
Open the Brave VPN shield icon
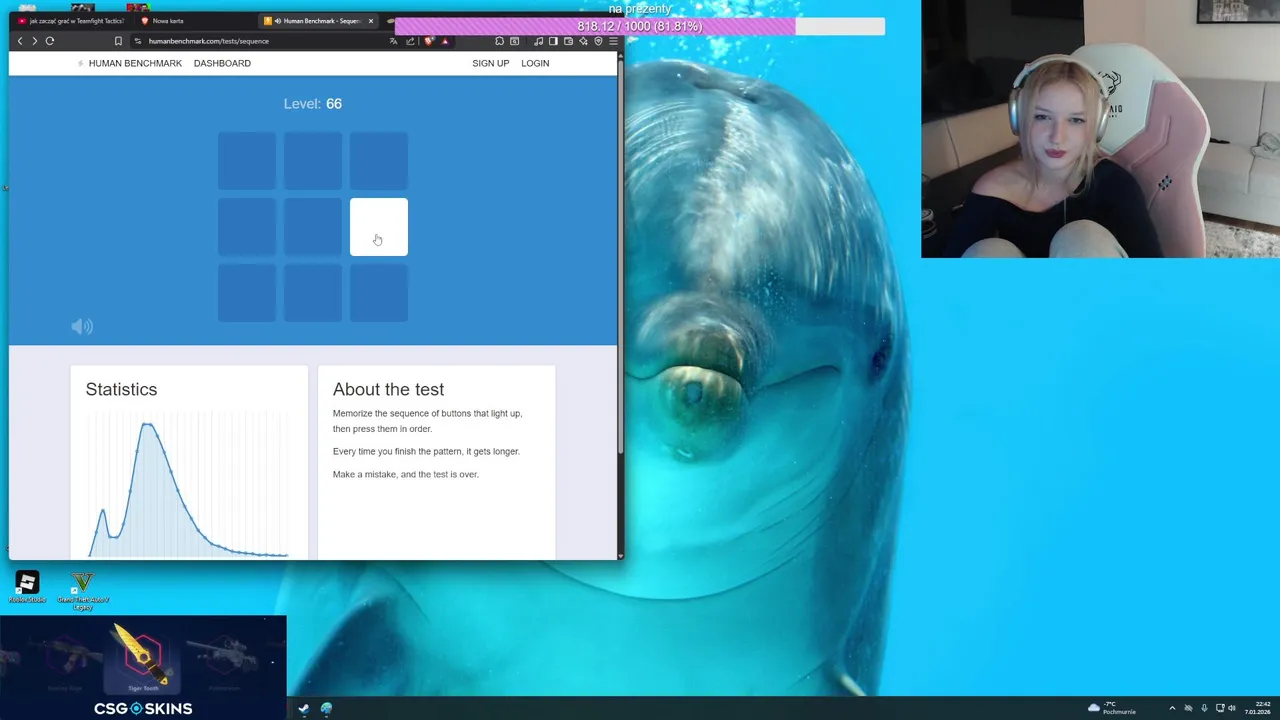(x=598, y=41)
